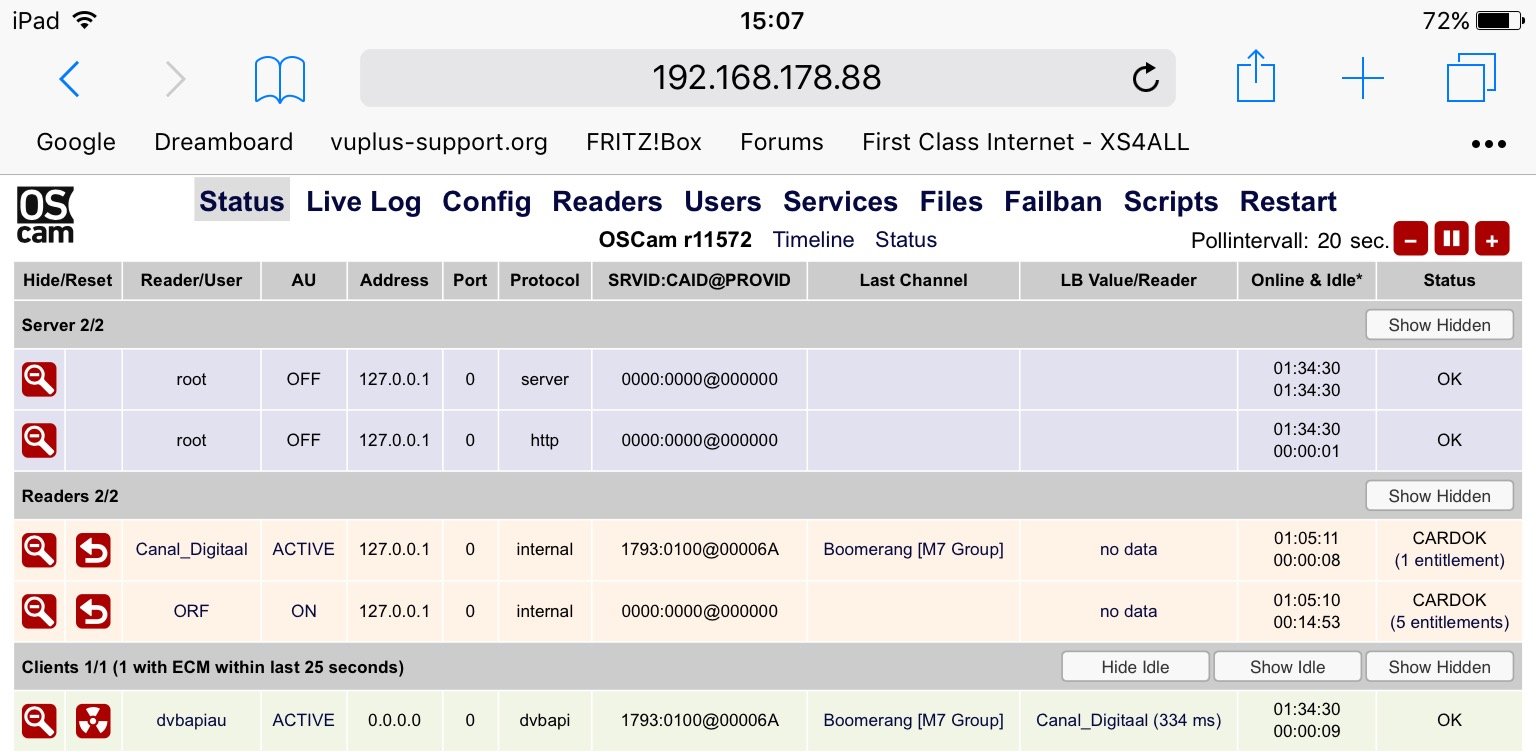Tap the address bar showing 192.168.178.88

[x=767, y=78]
